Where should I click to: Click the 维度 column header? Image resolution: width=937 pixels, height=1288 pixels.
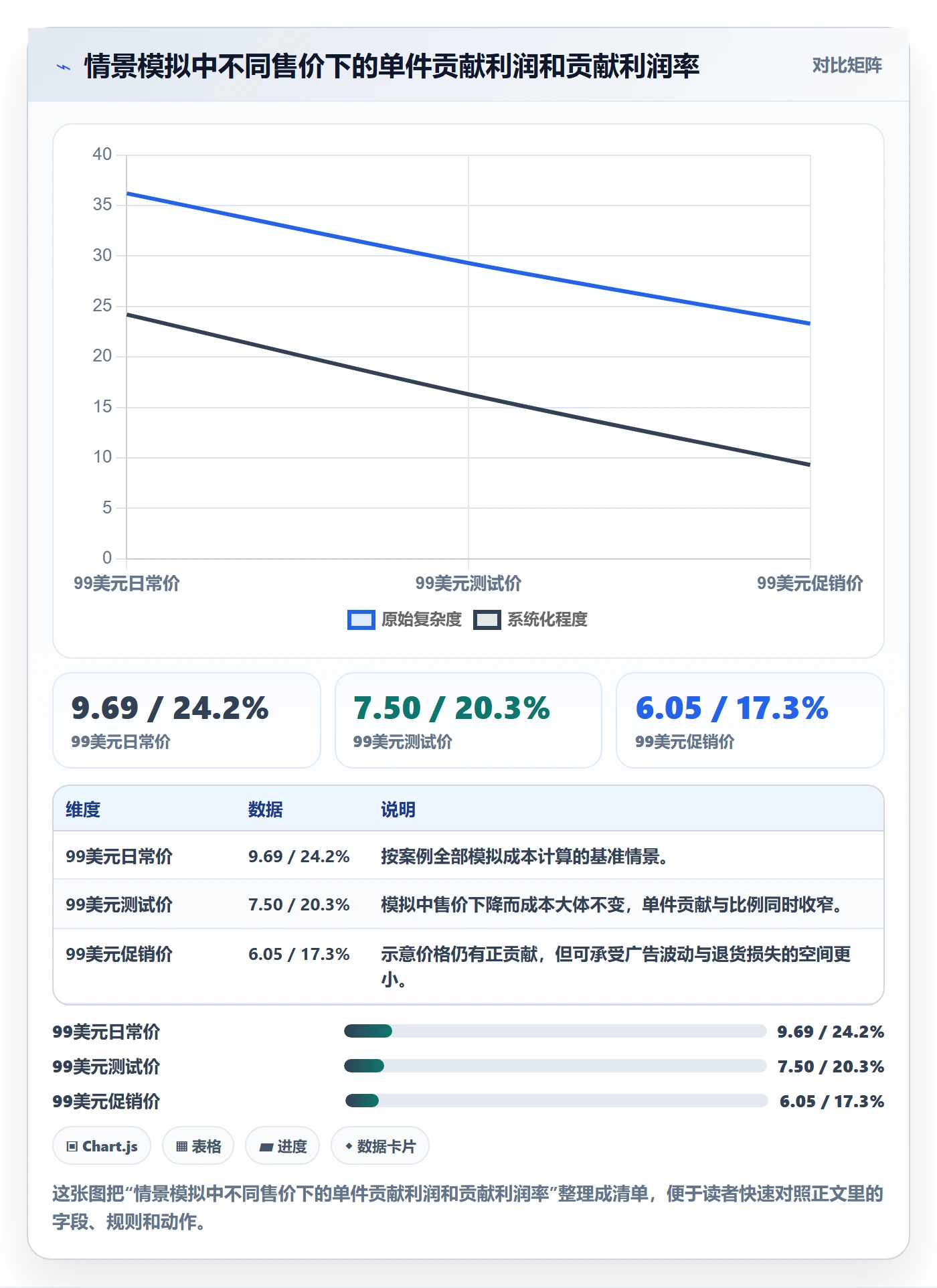[83, 809]
